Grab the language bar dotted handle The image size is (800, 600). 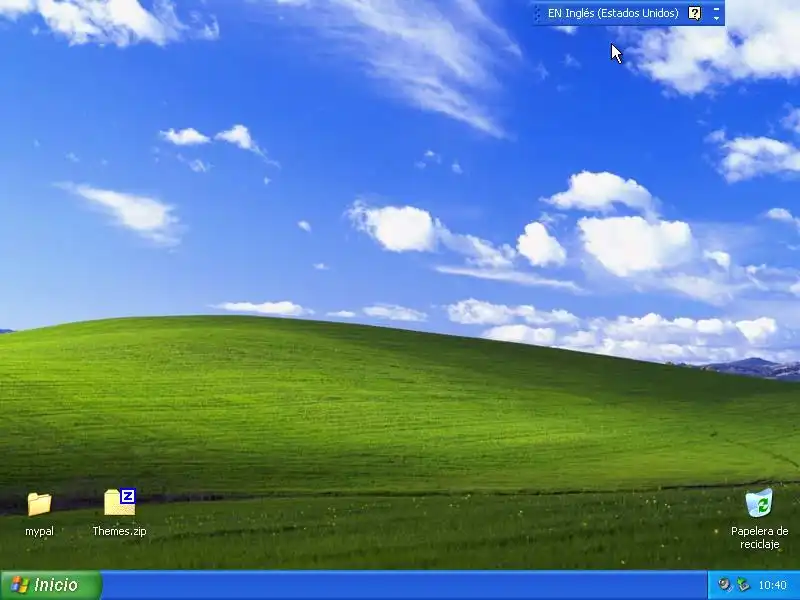[537, 13]
